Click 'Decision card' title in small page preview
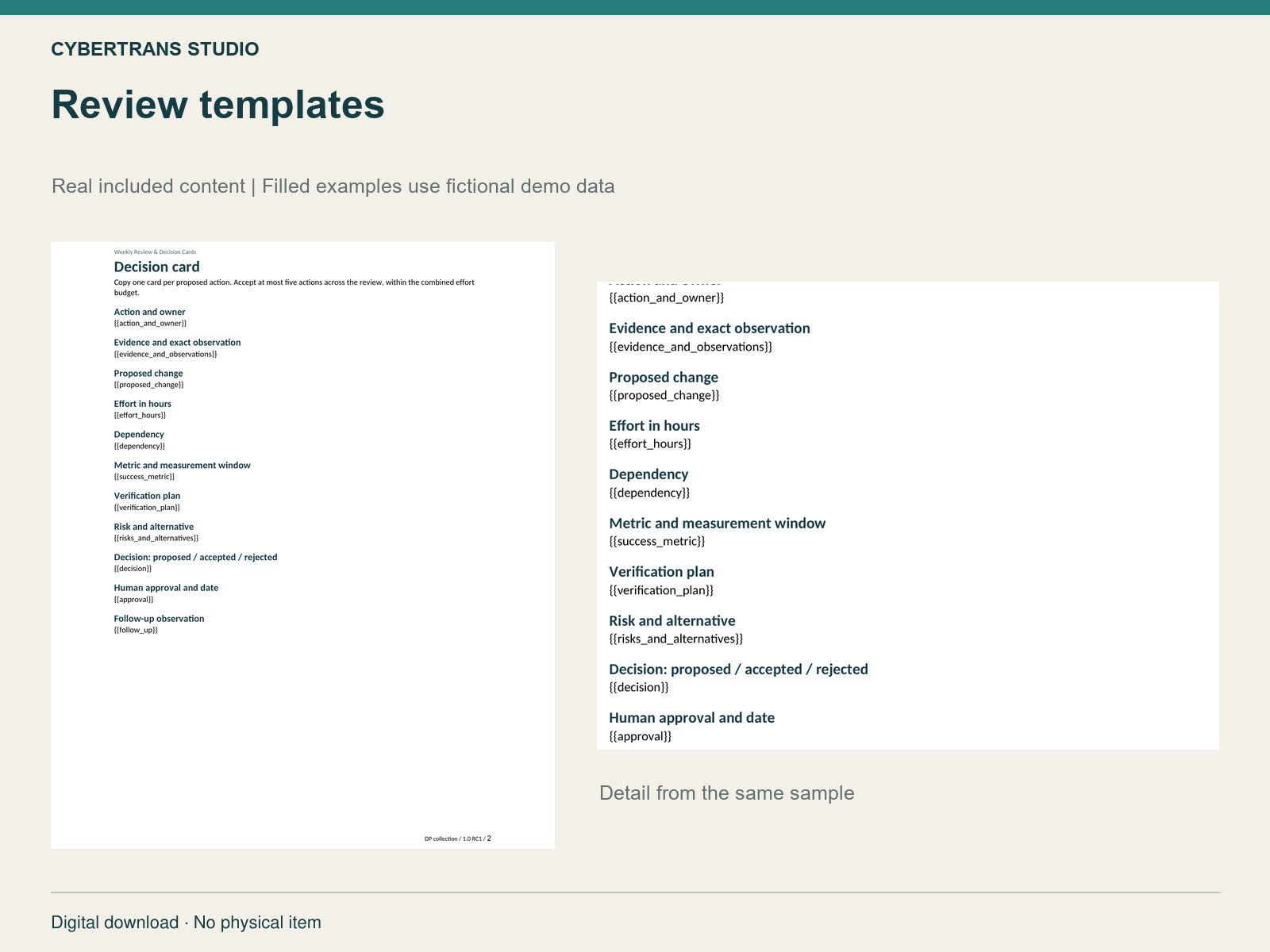Screen dimensions: 1270x952 pyautogui.click(x=156, y=267)
